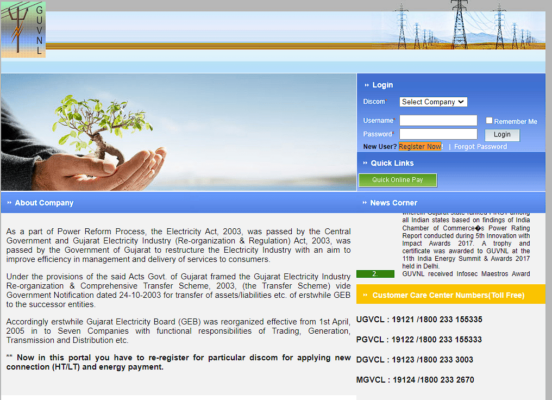
Task: Click inside the Username field
Action: 438,120
